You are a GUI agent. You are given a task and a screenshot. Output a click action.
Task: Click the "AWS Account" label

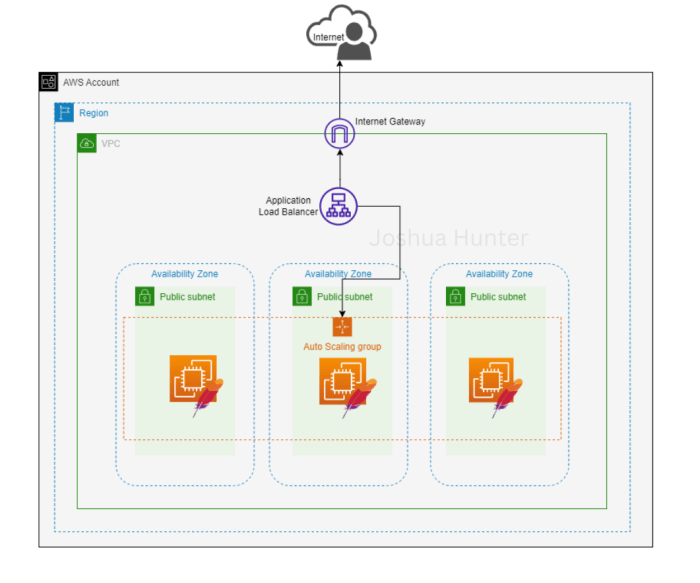[x=91, y=83]
